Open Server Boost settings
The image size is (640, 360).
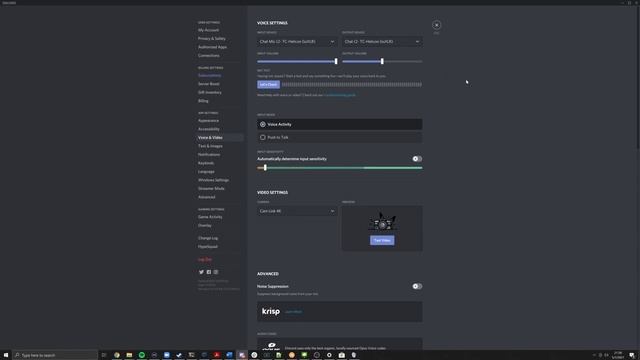coord(209,84)
